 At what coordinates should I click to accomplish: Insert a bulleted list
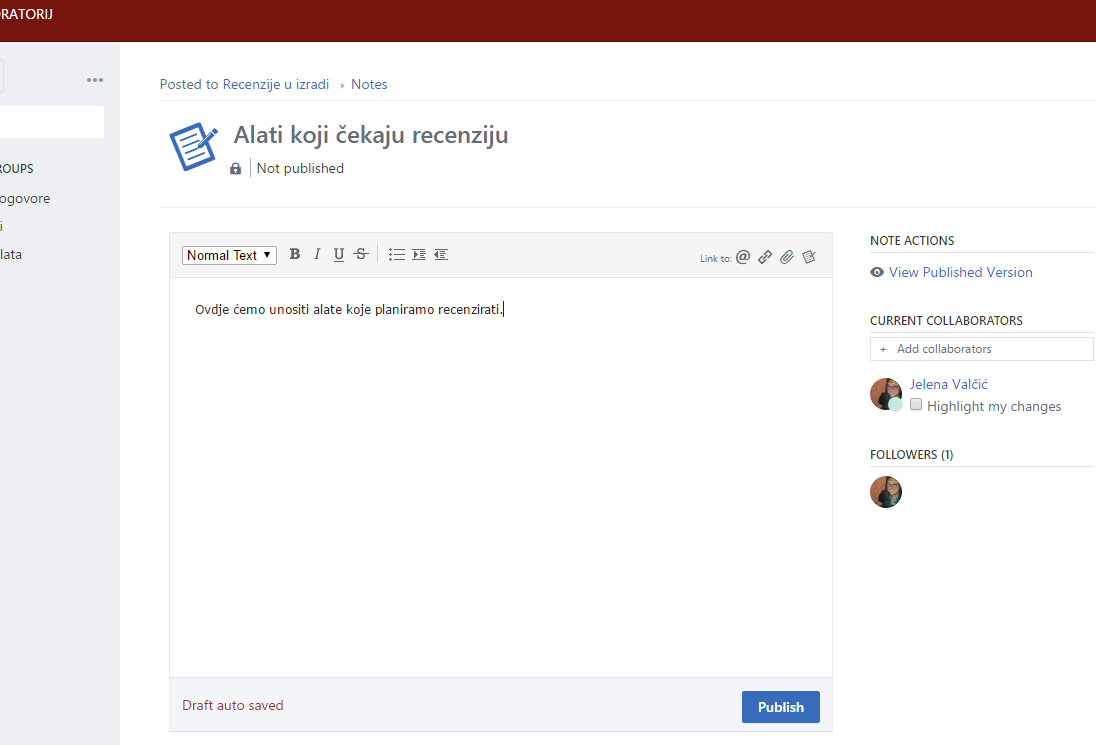coord(397,254)
